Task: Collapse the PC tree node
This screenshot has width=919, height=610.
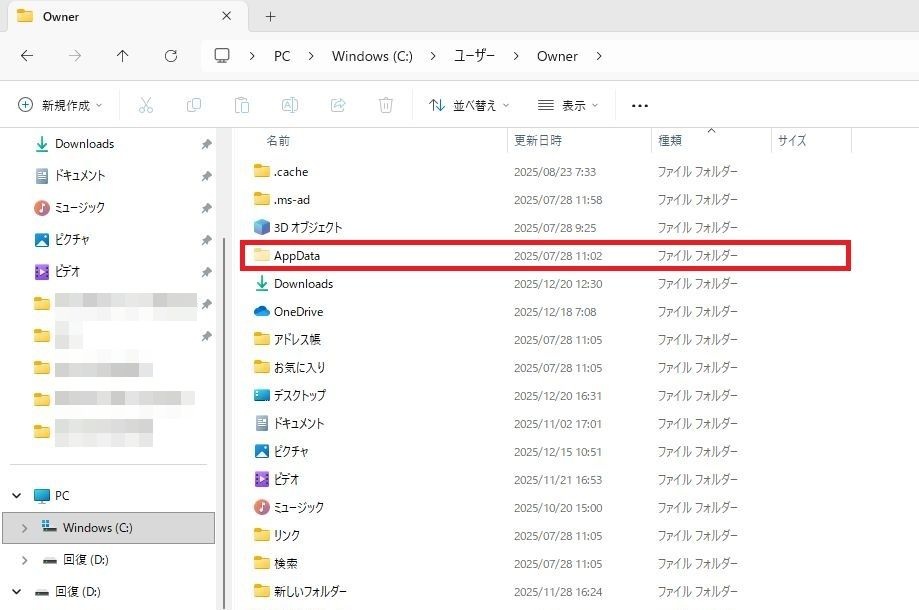Action: [x=16, y=496]
